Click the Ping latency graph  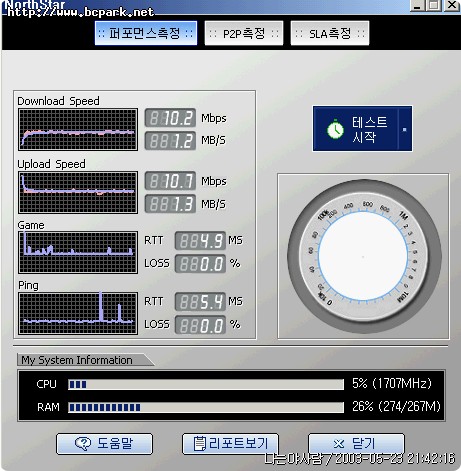[78, 313]
